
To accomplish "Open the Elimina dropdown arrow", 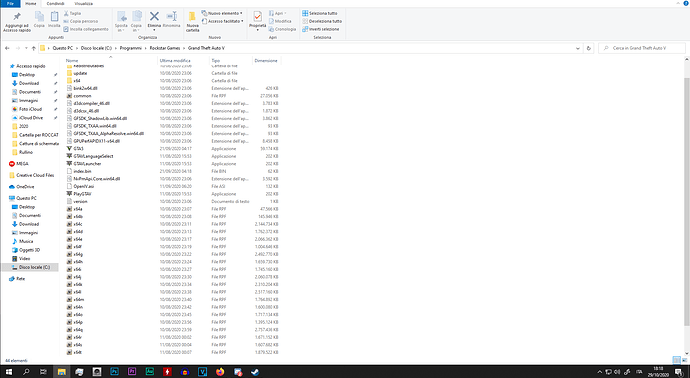I will pyautogui.click(x=154, y=30).
